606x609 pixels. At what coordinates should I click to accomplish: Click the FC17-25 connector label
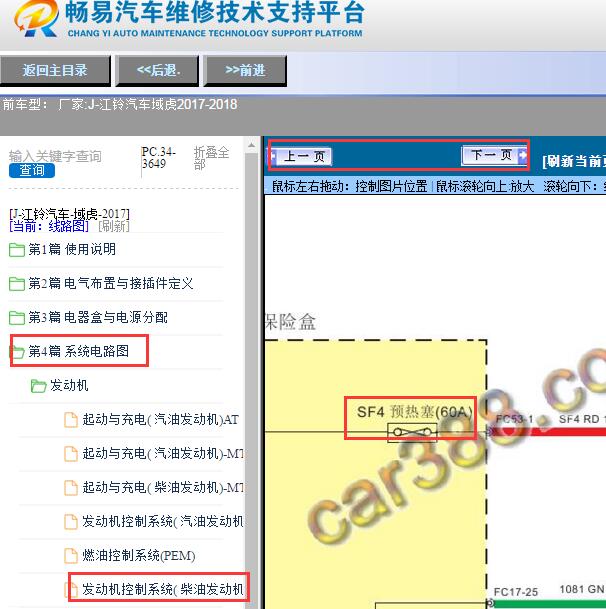click(515, 592)
